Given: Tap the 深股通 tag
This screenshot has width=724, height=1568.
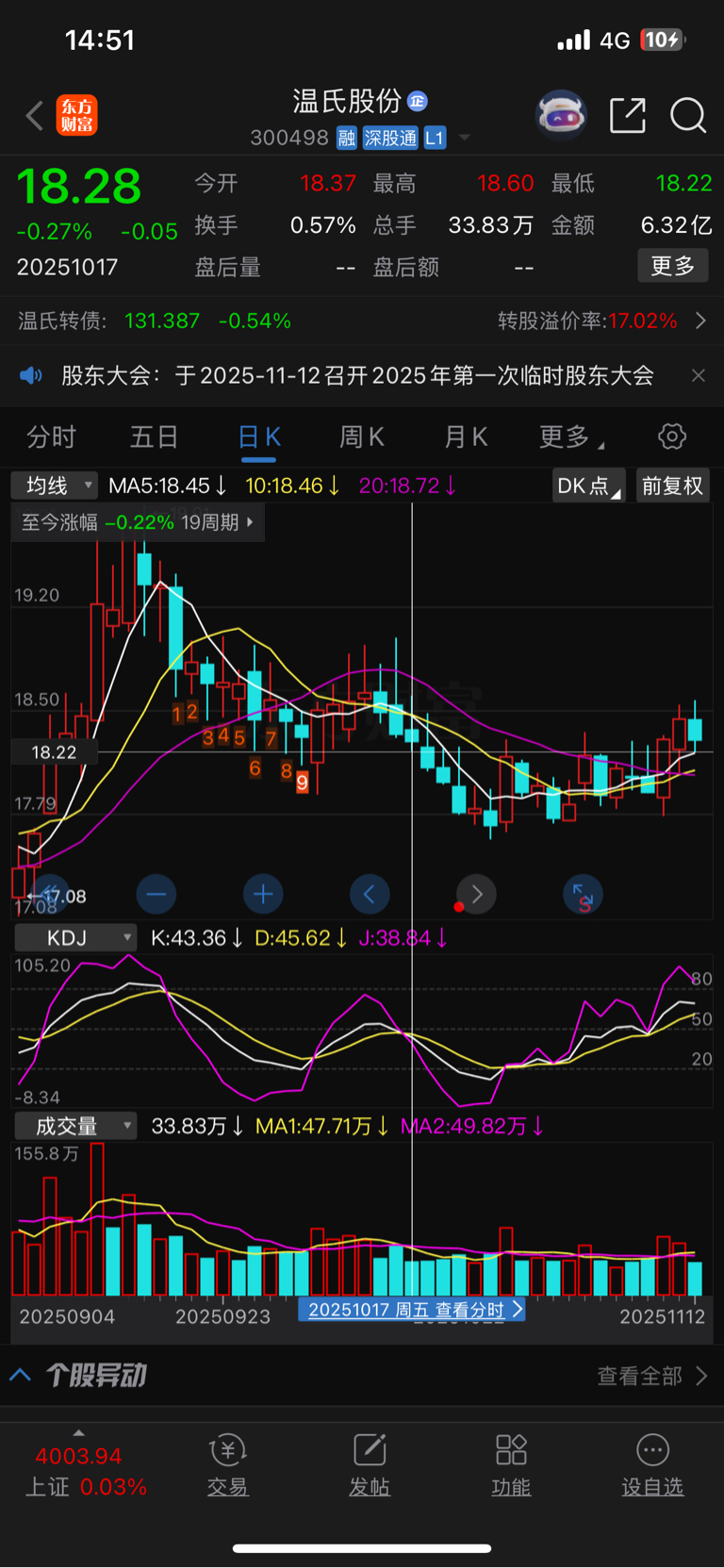Looking at the screenshot, I should click(x=390, y=139).
